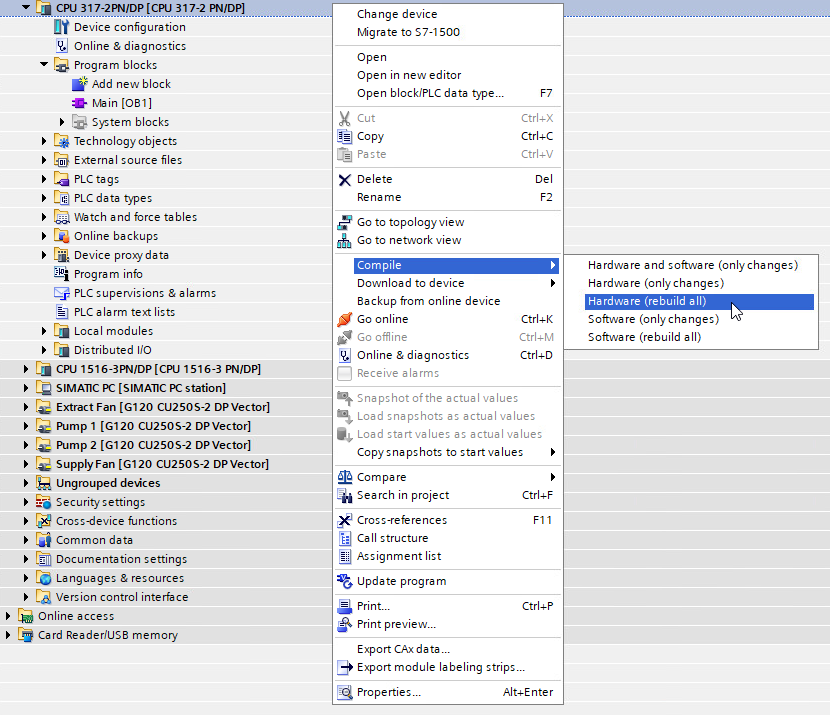830x715 pixels.
Task: Select Version control interface item
Action: tap(122, 597)
